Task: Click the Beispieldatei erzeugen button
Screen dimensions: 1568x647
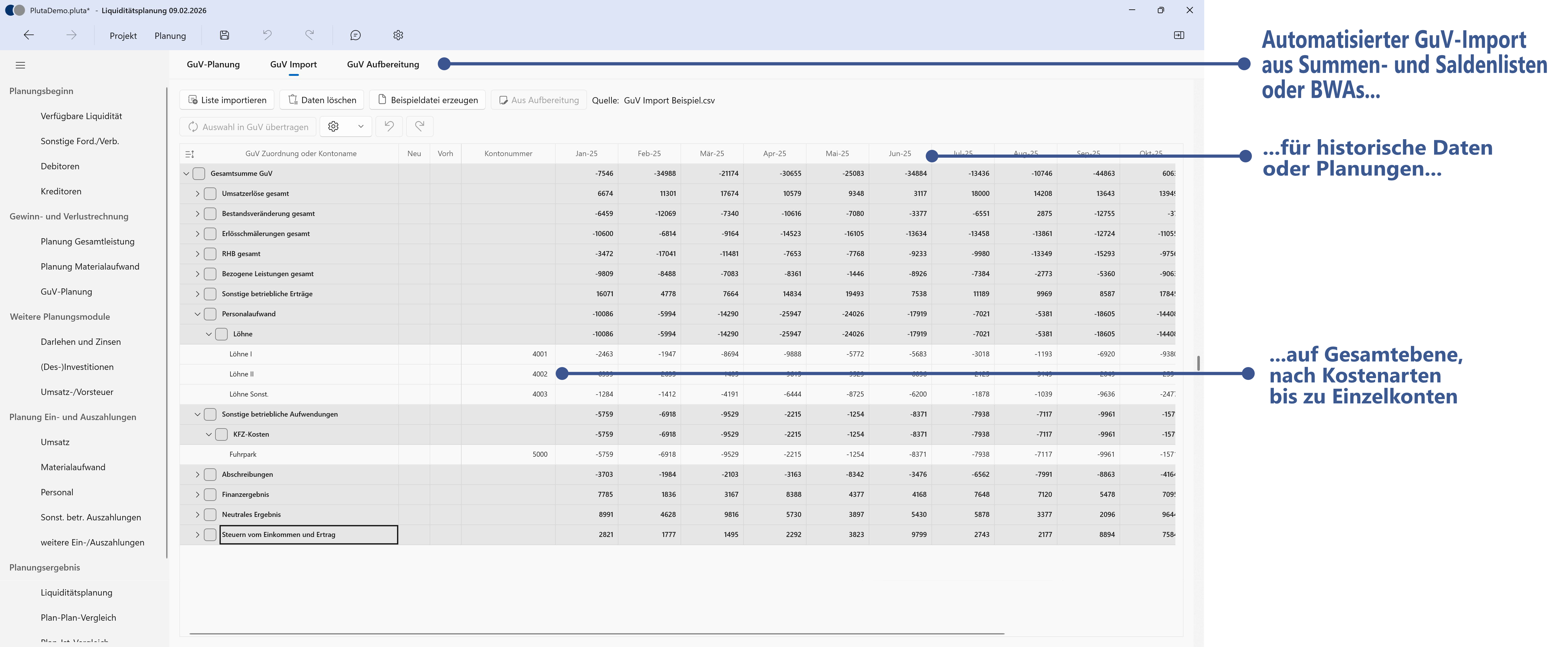Action: [427, 100]
